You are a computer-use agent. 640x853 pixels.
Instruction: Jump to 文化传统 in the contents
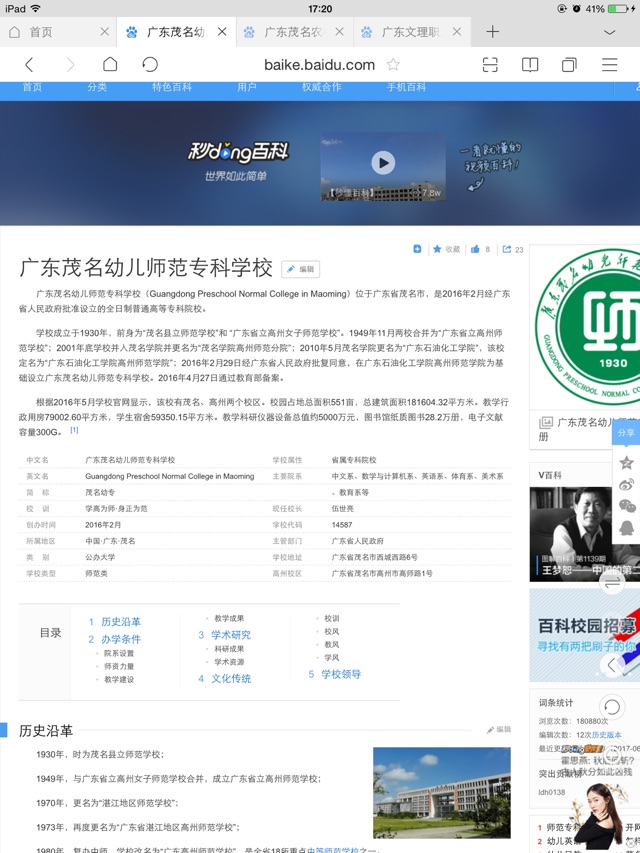(231, 678)
